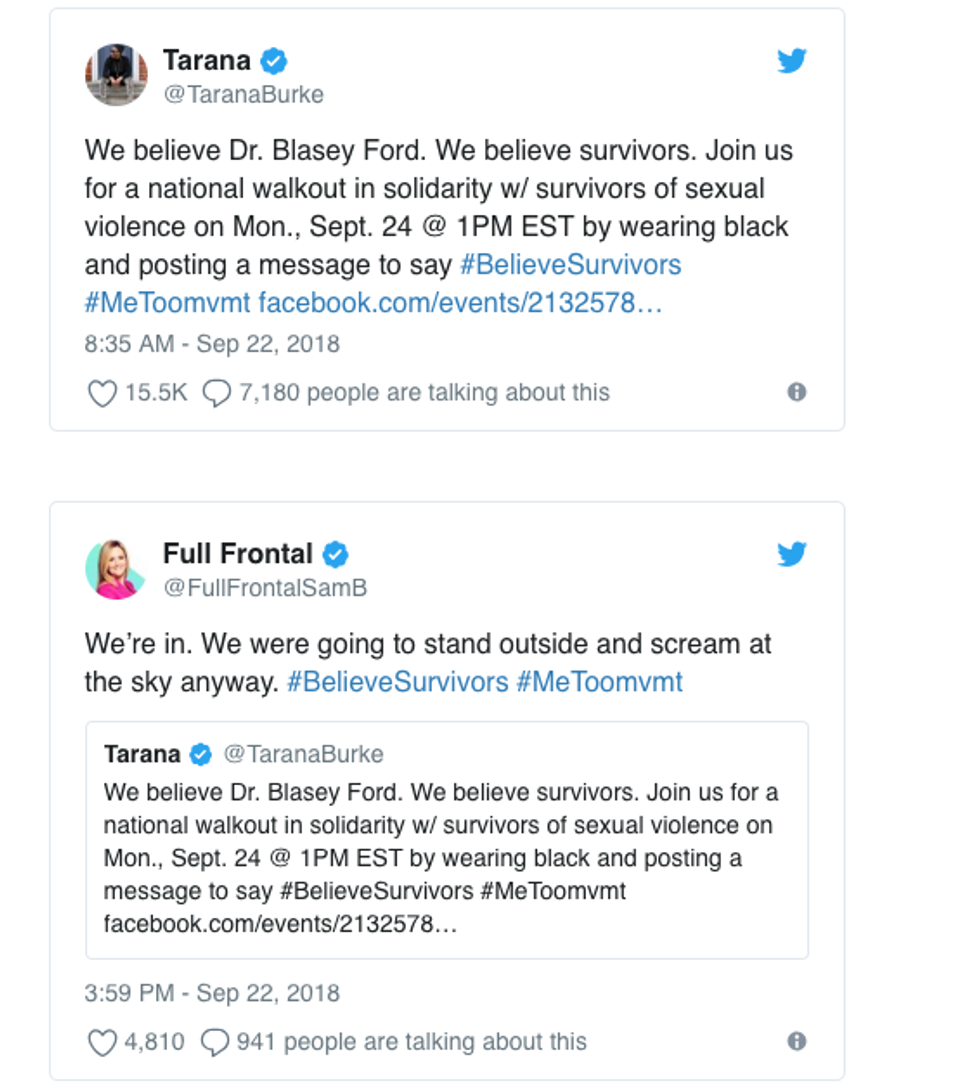Like the Full Frontal tweet with the heart icon
Image resolution: width=980 pixels, height=1084 pixels.
click(102, 1043)
